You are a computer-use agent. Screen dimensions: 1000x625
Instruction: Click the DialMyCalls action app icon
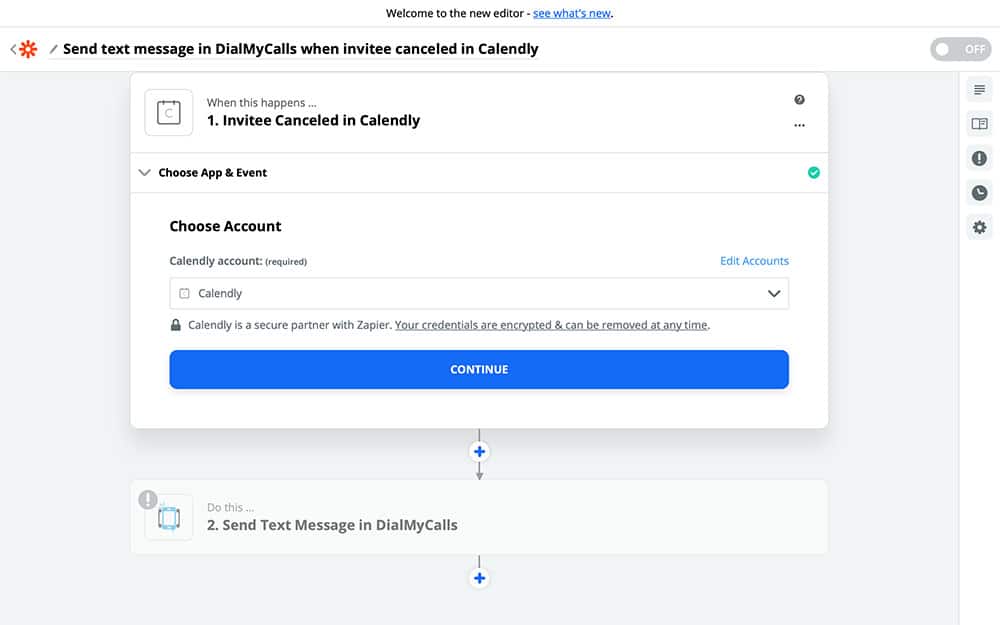[x=168, y=517]
